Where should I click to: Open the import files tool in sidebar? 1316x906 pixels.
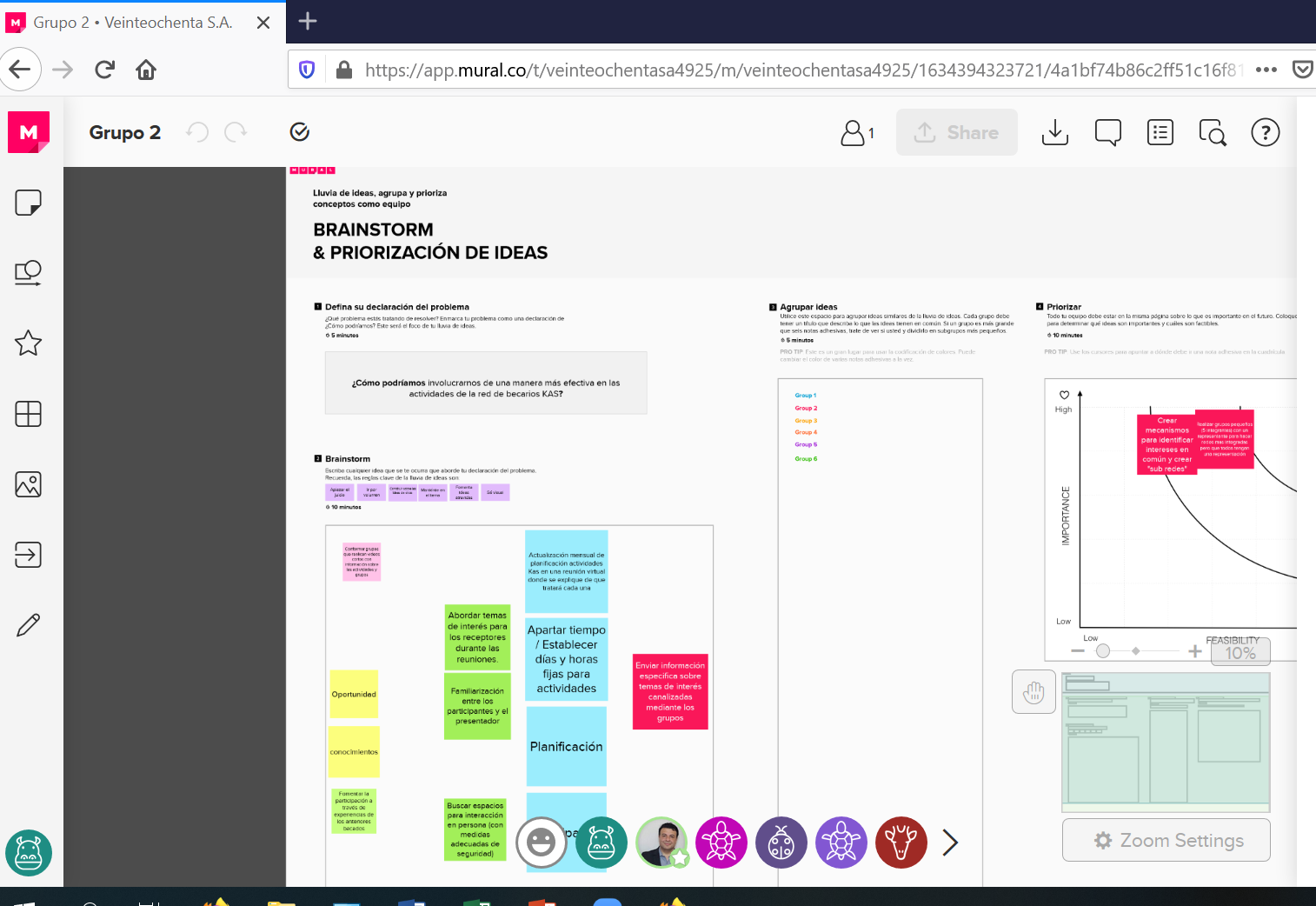[x=29, y=555]
